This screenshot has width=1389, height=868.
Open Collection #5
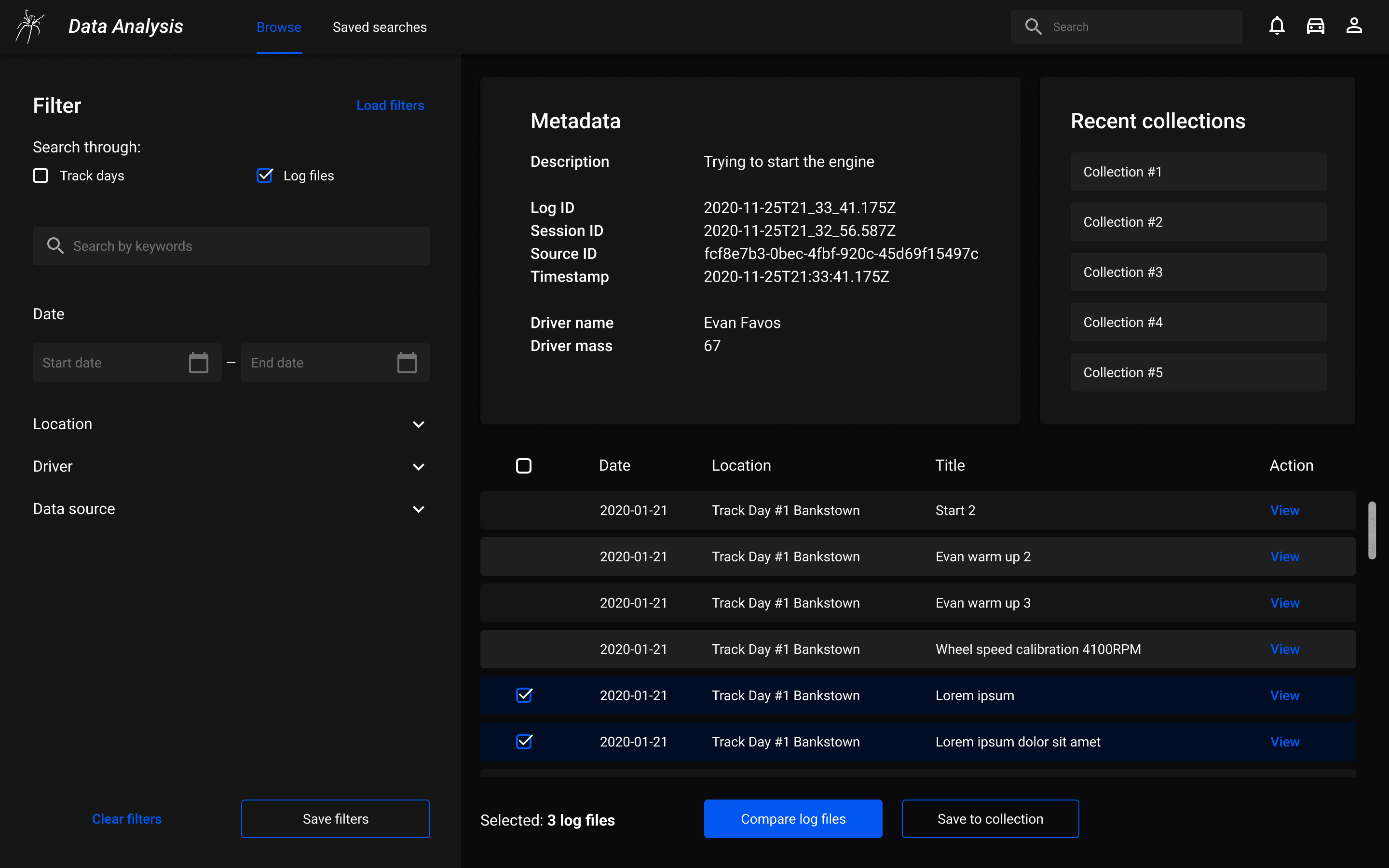click(x=1198, y=372)
